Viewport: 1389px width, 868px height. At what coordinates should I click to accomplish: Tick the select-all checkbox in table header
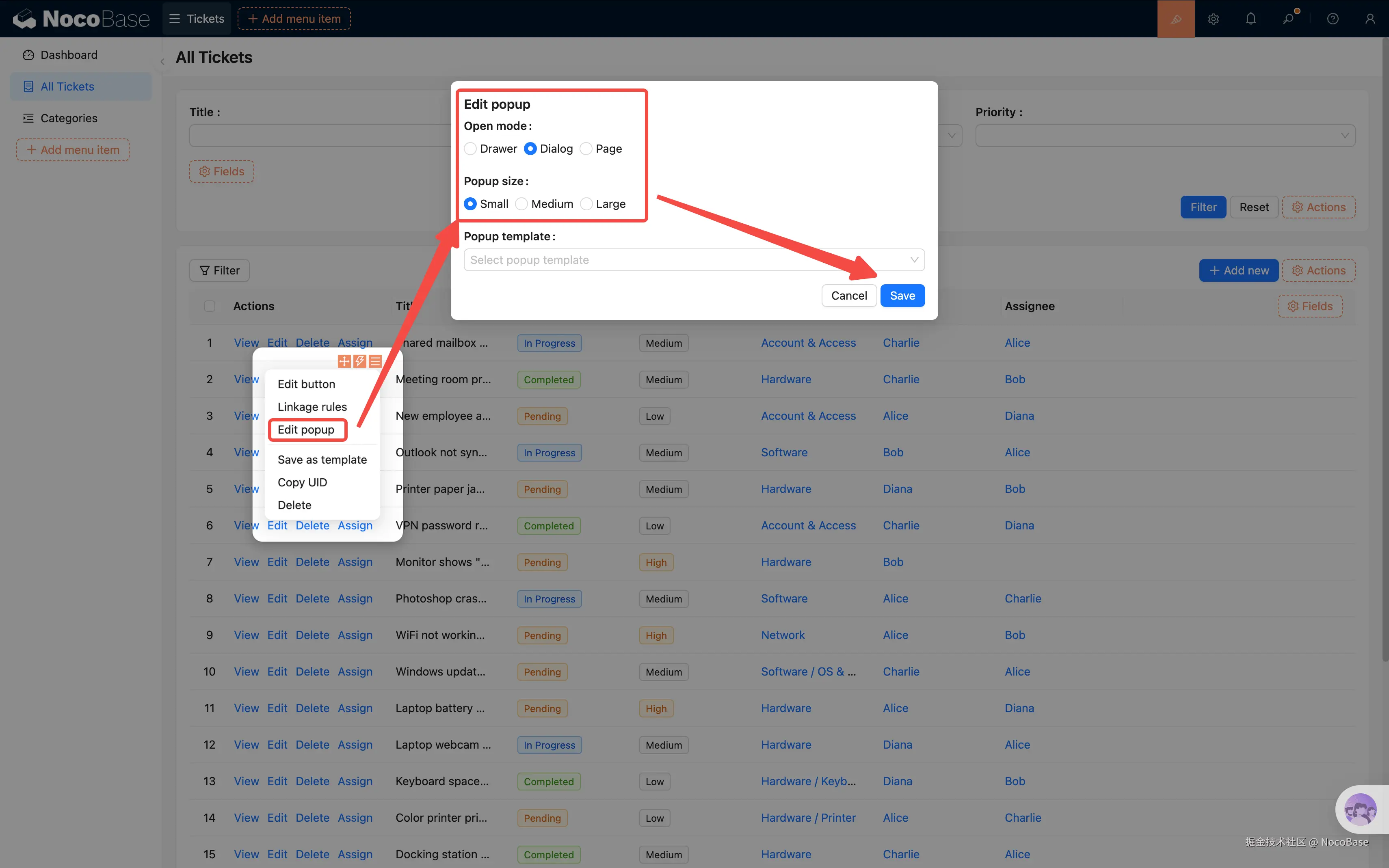[210, 306]
